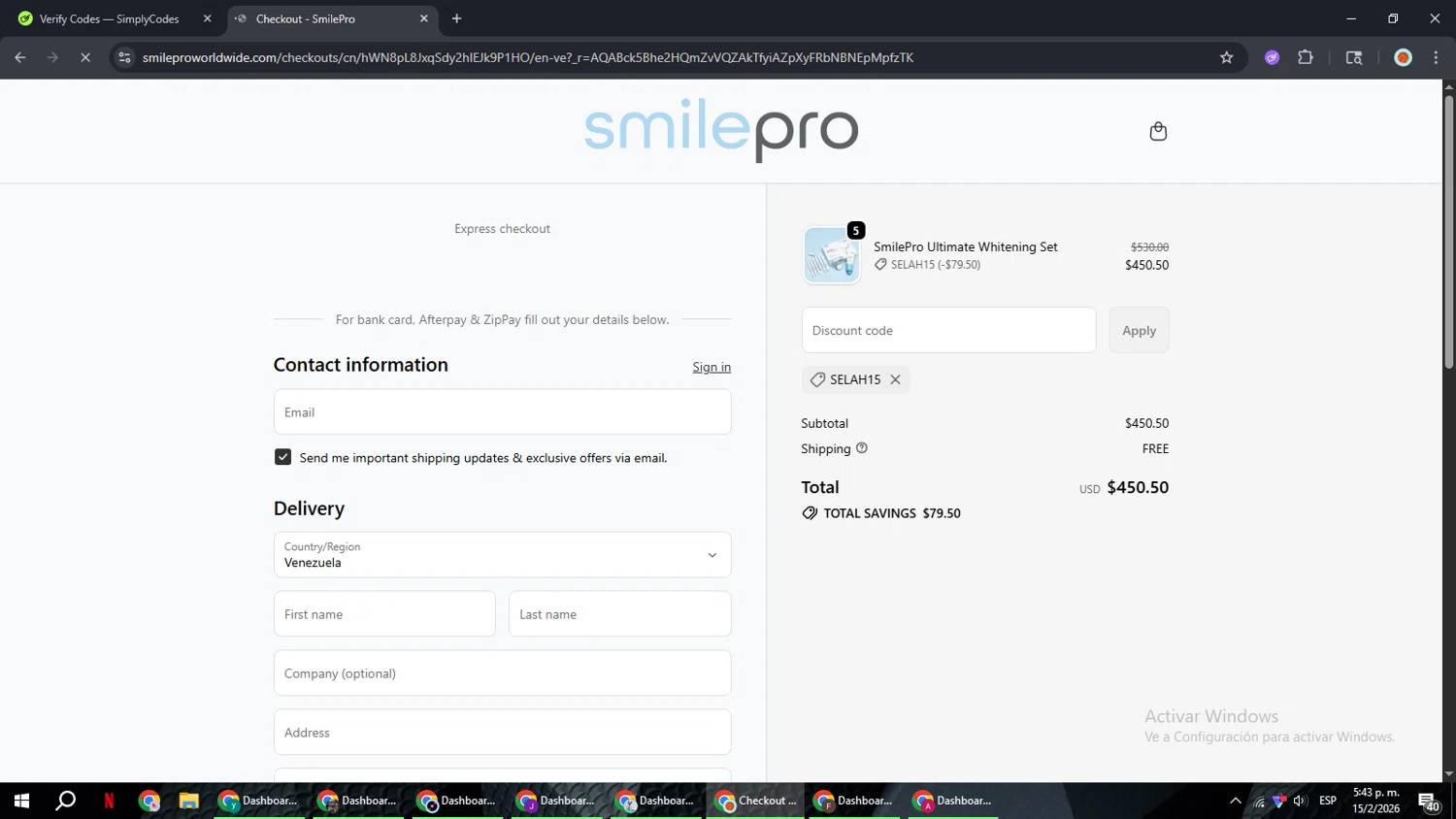
Task: Focus the First name field
Action: [x=384, y=613]
